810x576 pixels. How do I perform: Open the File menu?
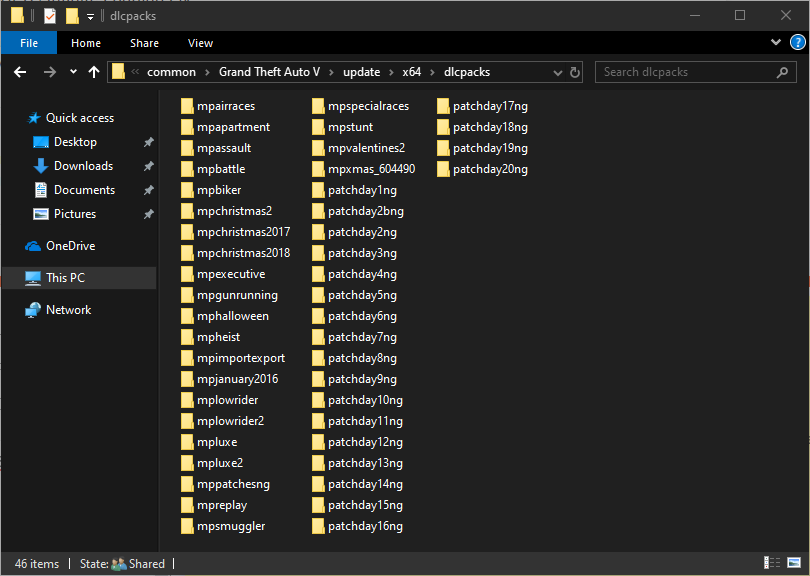pyautogui.click(x=29, y=43)
